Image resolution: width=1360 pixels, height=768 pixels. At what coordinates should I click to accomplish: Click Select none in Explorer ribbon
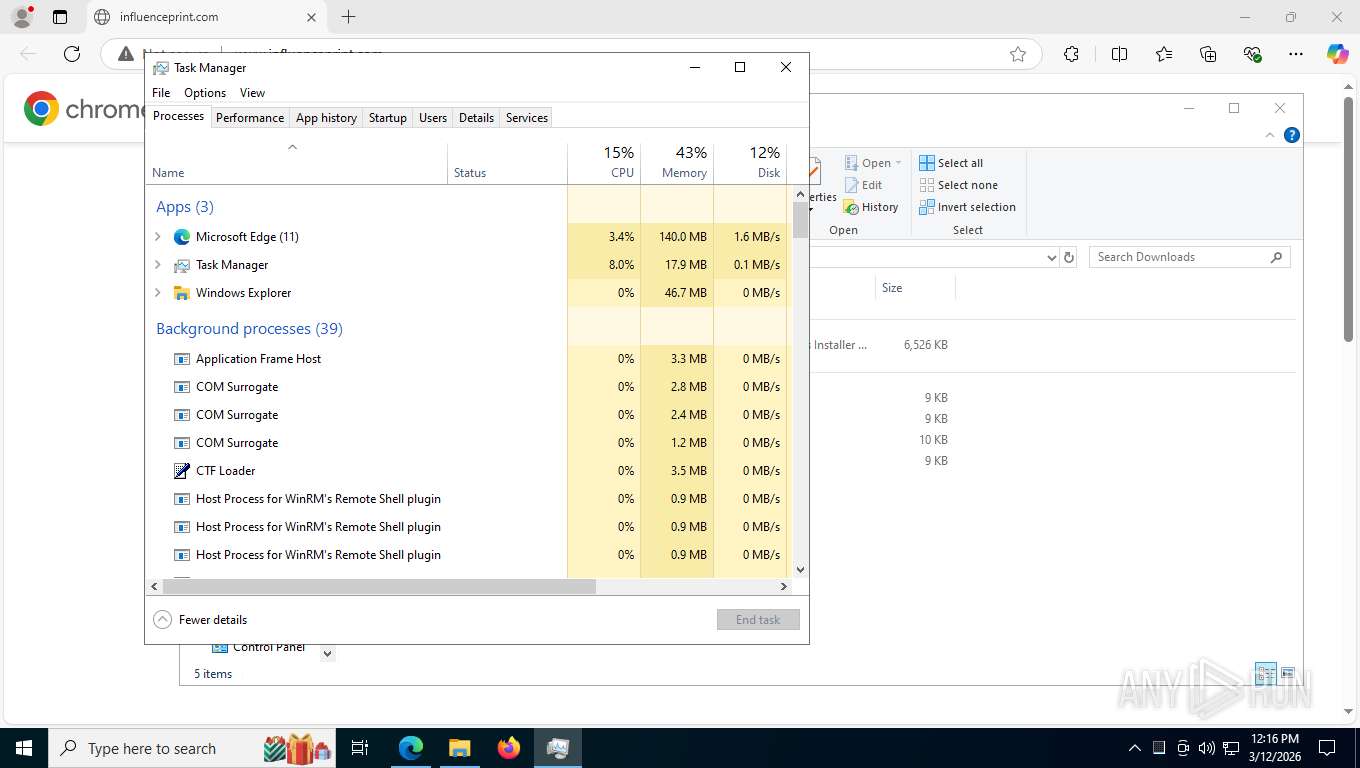[958, 185]
